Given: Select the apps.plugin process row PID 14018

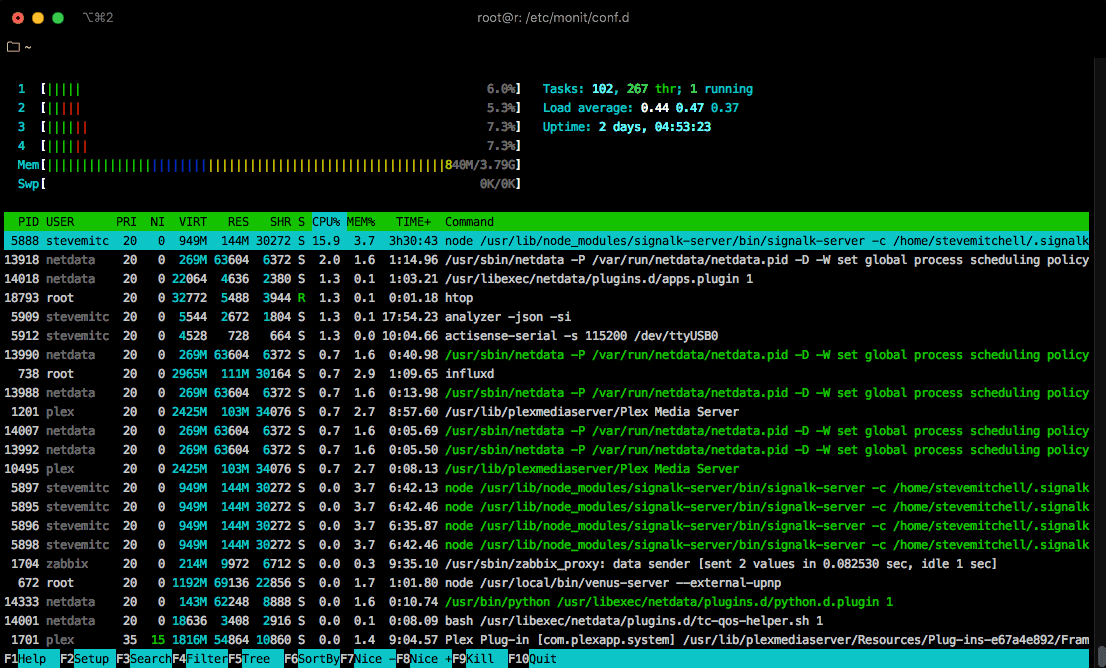Looking at the screenshot, I should pyautogui.click(x=547, y=279).
